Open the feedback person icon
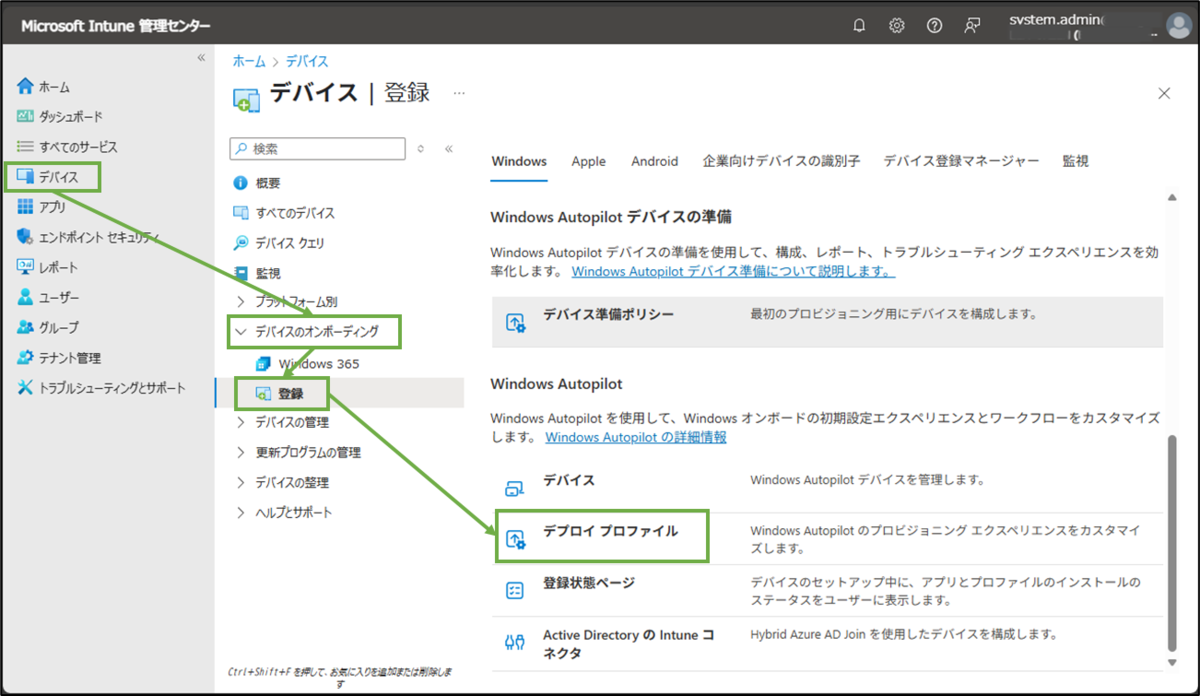 pyautogui.click(x=972, y=26)
